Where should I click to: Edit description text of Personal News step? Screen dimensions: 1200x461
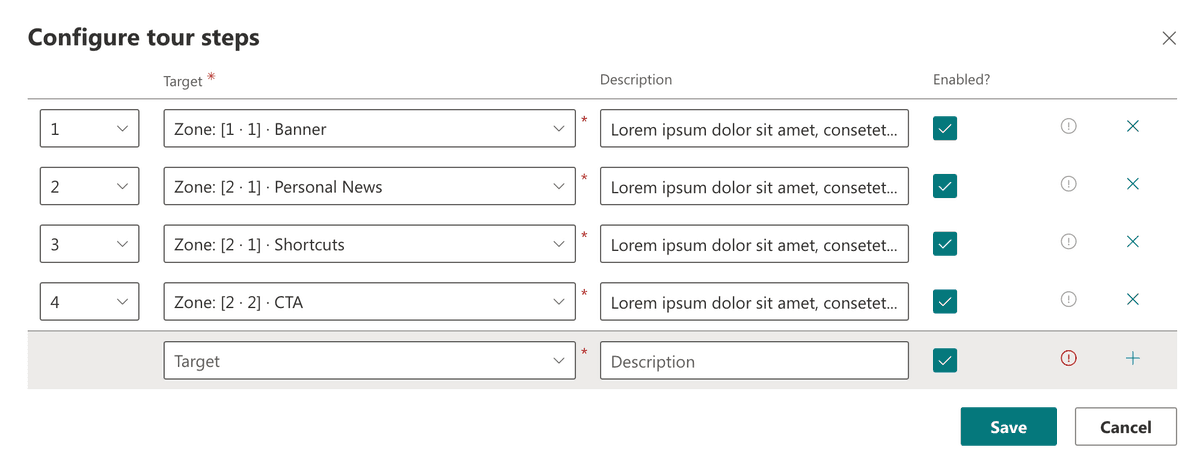point(754,186)
